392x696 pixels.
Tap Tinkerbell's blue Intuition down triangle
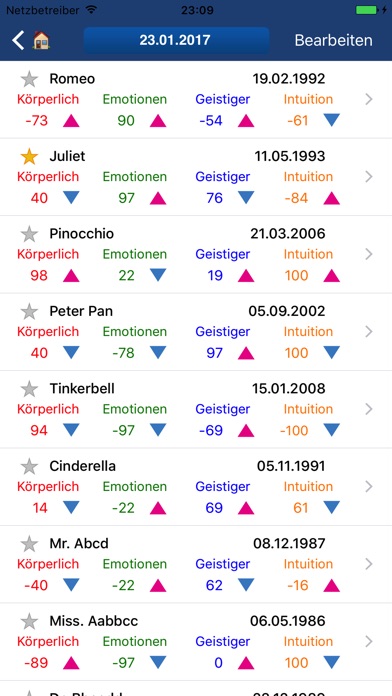pyautogui.click(x=332, y=430)
